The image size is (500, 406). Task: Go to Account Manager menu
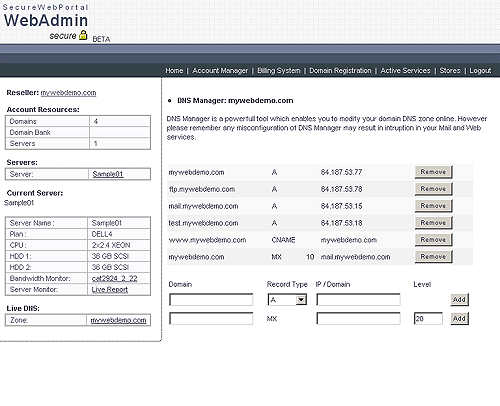pyautogui.click(x=220, y=71)
